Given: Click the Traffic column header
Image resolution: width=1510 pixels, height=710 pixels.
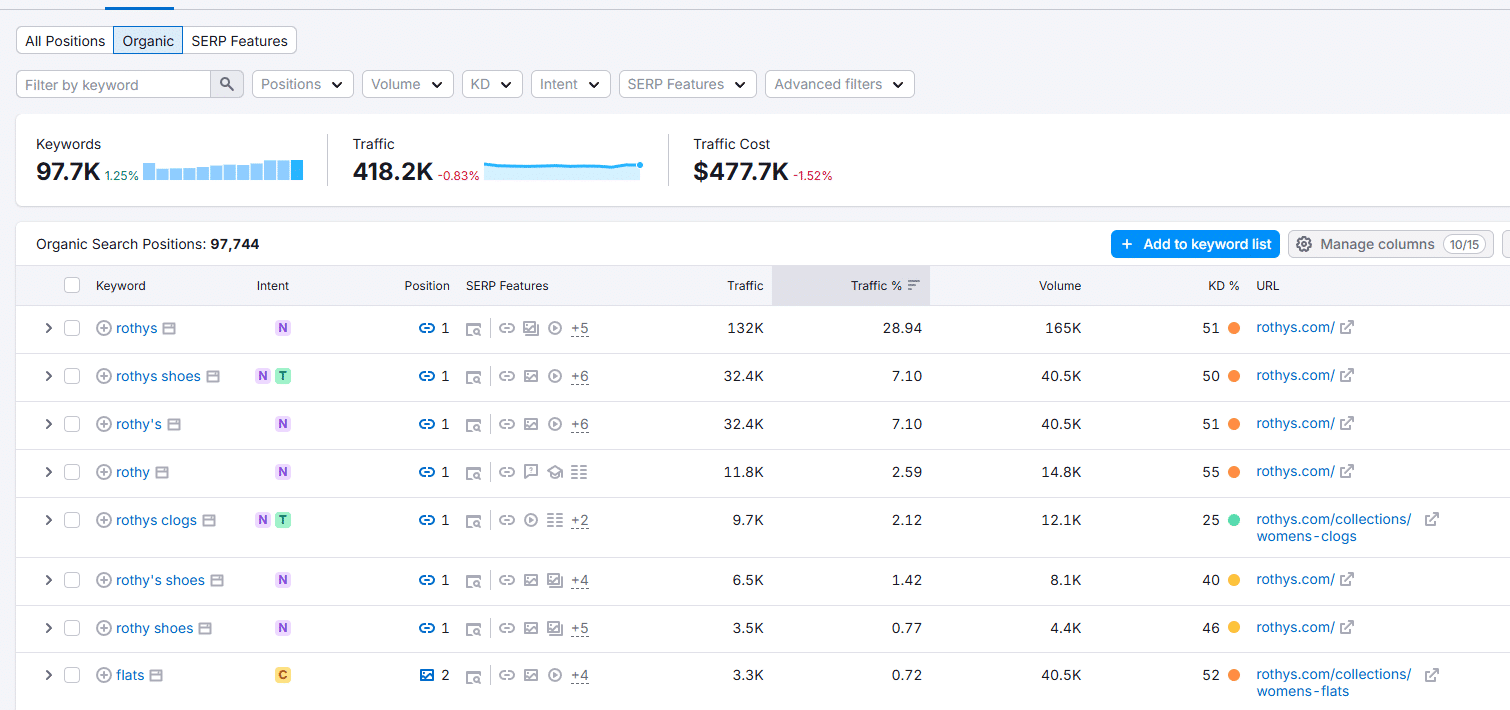Looking at the screenshot, I should coord(745,285).
